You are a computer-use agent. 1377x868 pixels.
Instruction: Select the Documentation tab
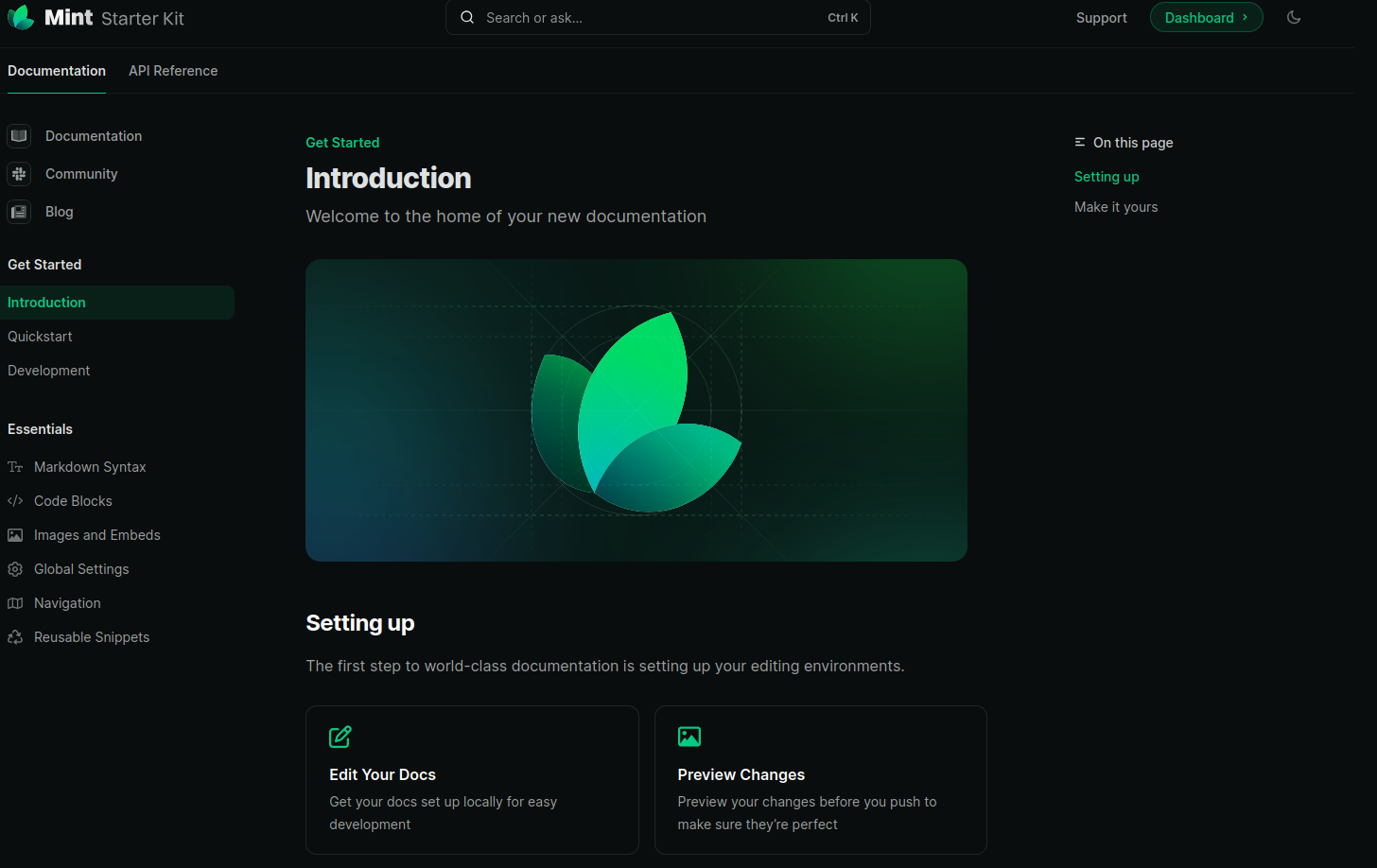[57, 70]
